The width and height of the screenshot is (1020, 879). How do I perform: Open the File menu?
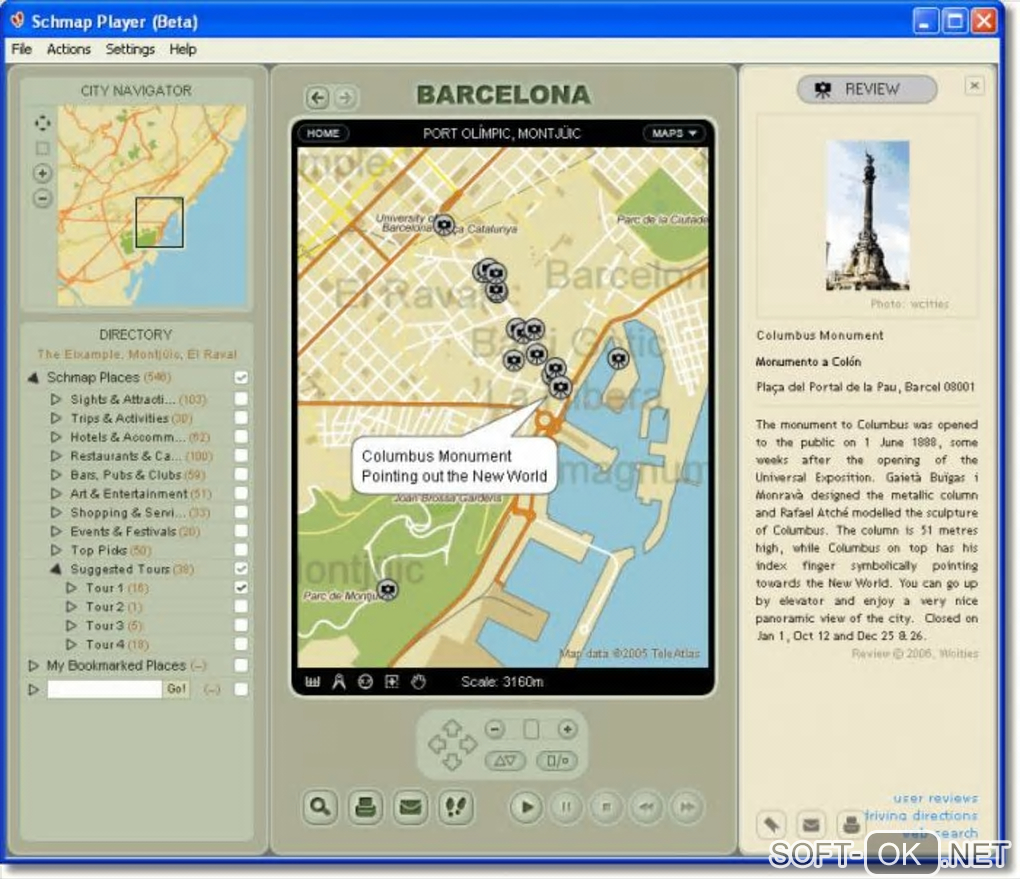(x=21, y=49)
